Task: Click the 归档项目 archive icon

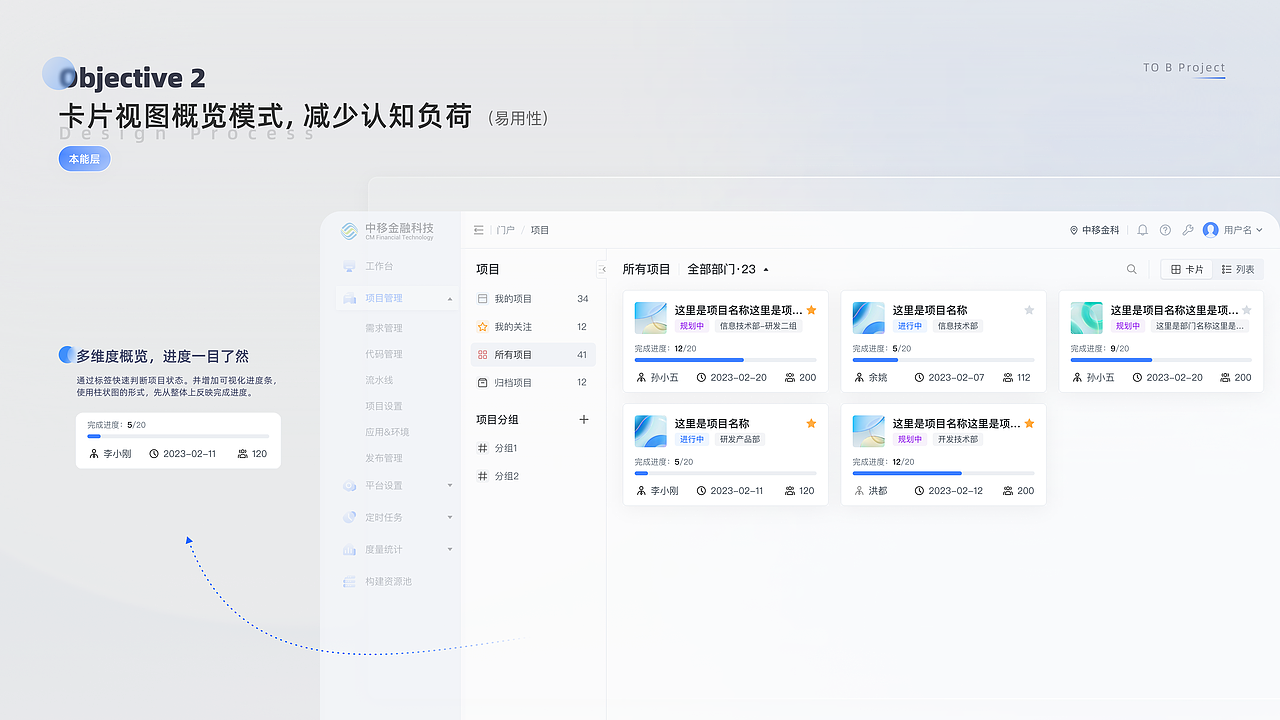Action: (x=483, y=383)
